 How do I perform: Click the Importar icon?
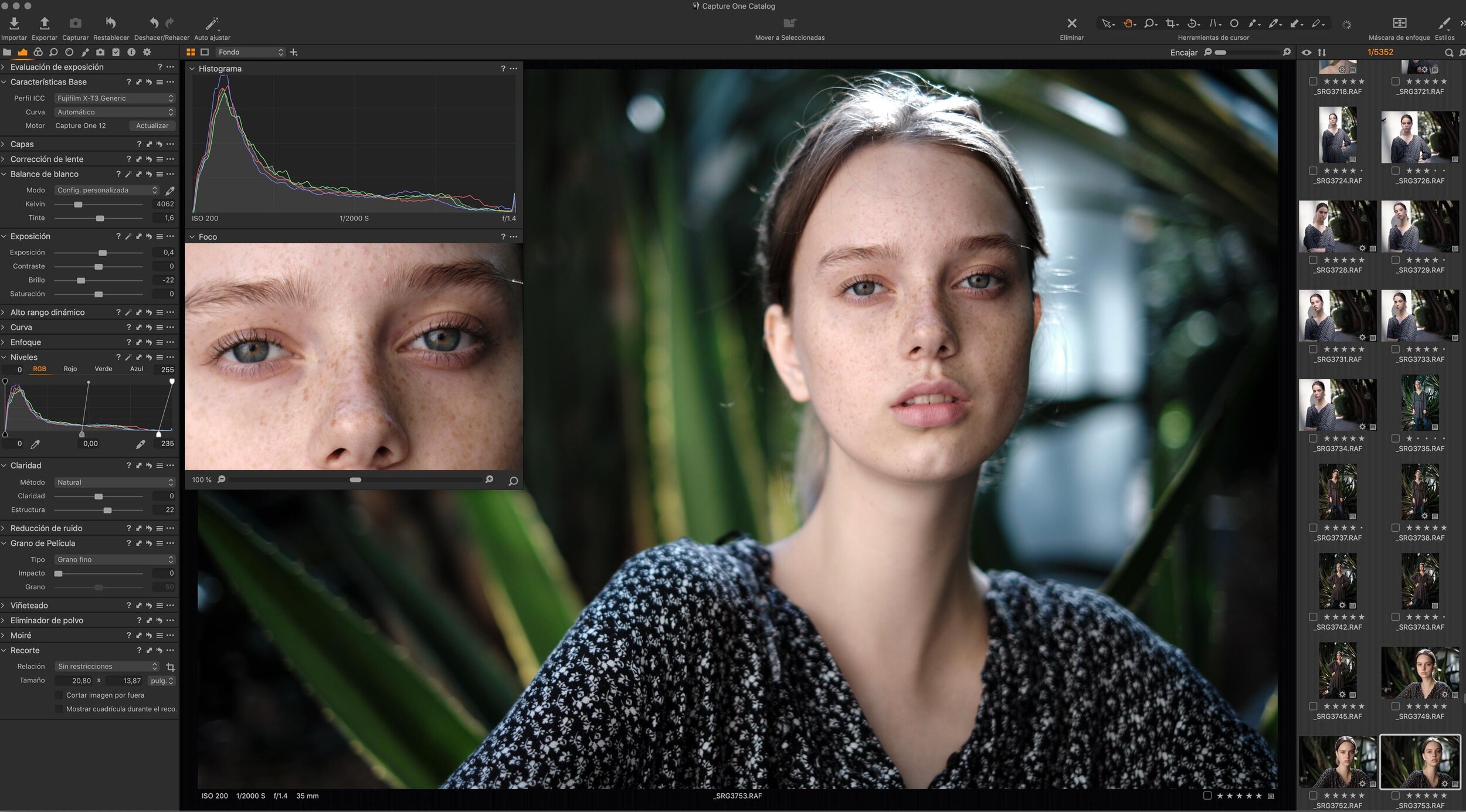coord(14,23)
